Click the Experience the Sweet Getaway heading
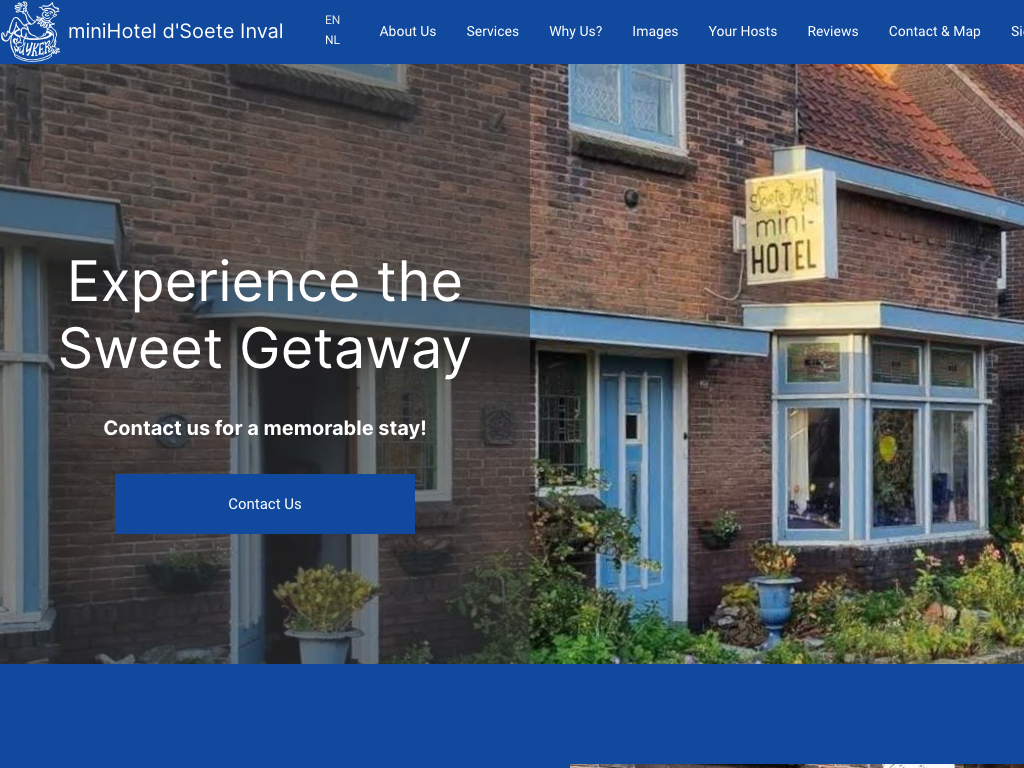This screenshot has height=768, width=1024. 264,315
